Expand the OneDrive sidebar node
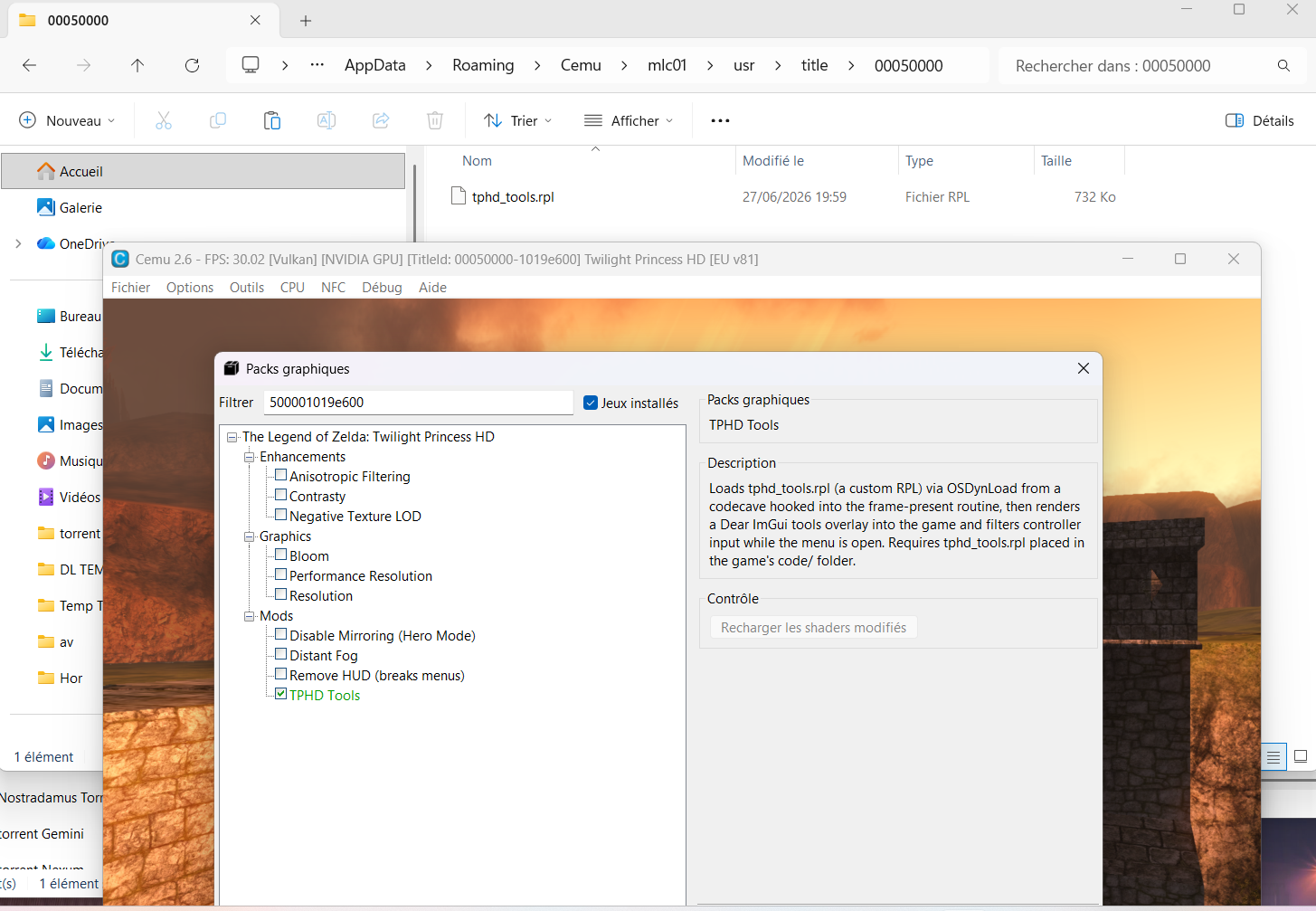1316x911 pixels. pyautogui.click(x=18, y=243)
